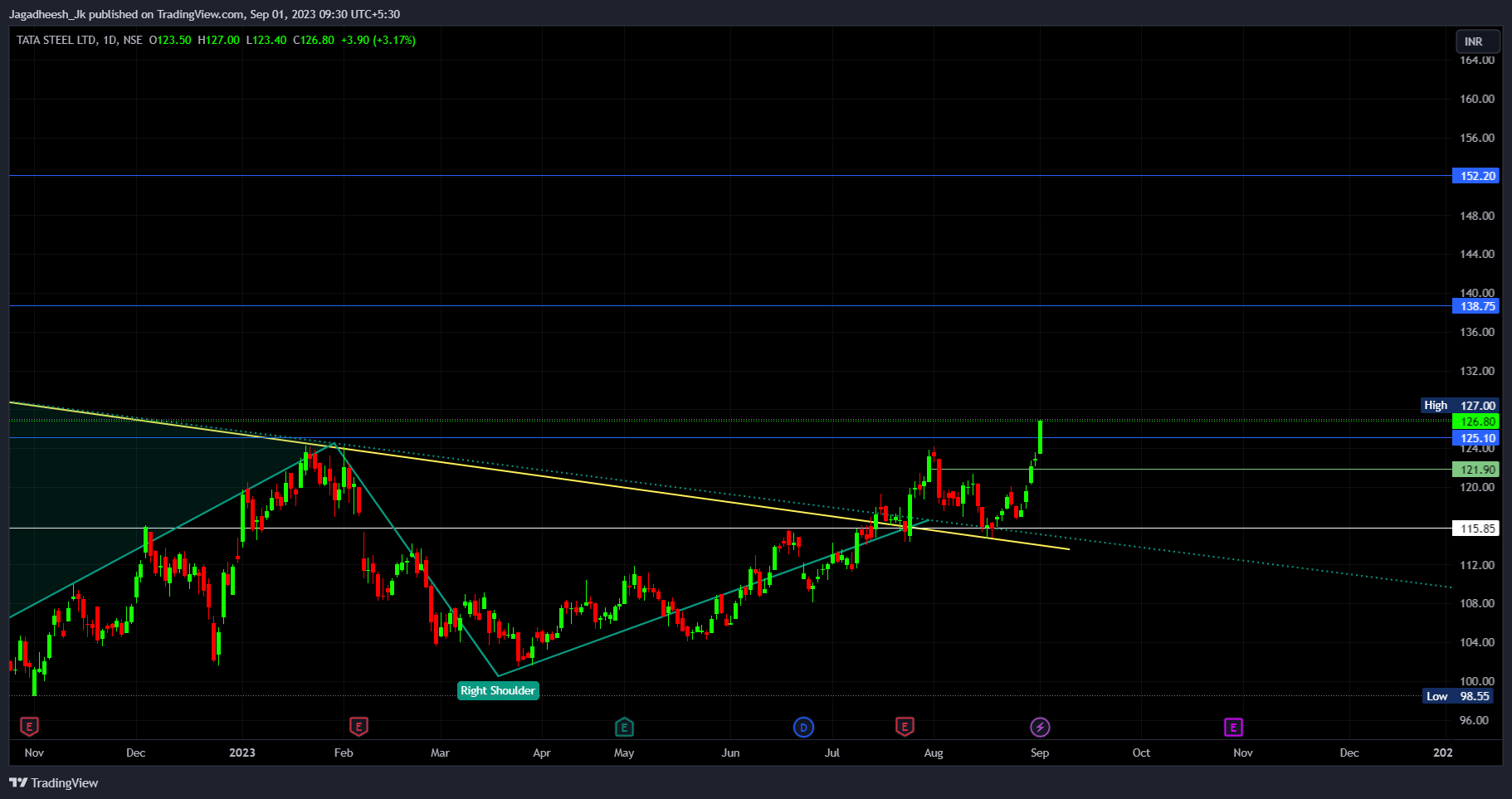The height and width of the screenshot is (799, 1512).
Task: Click the TradingView logo at bottom left
Action: point(53,782)
